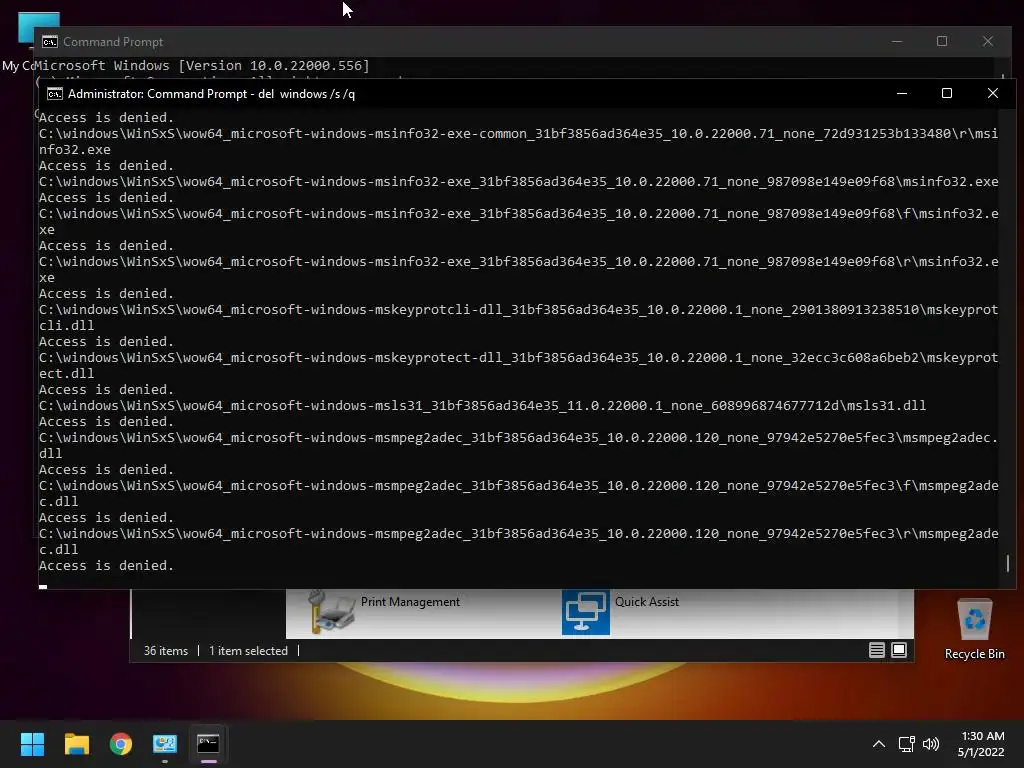Close the Administrator Command Prompt window
This screenshot has width=1024, height=768.
993,93
